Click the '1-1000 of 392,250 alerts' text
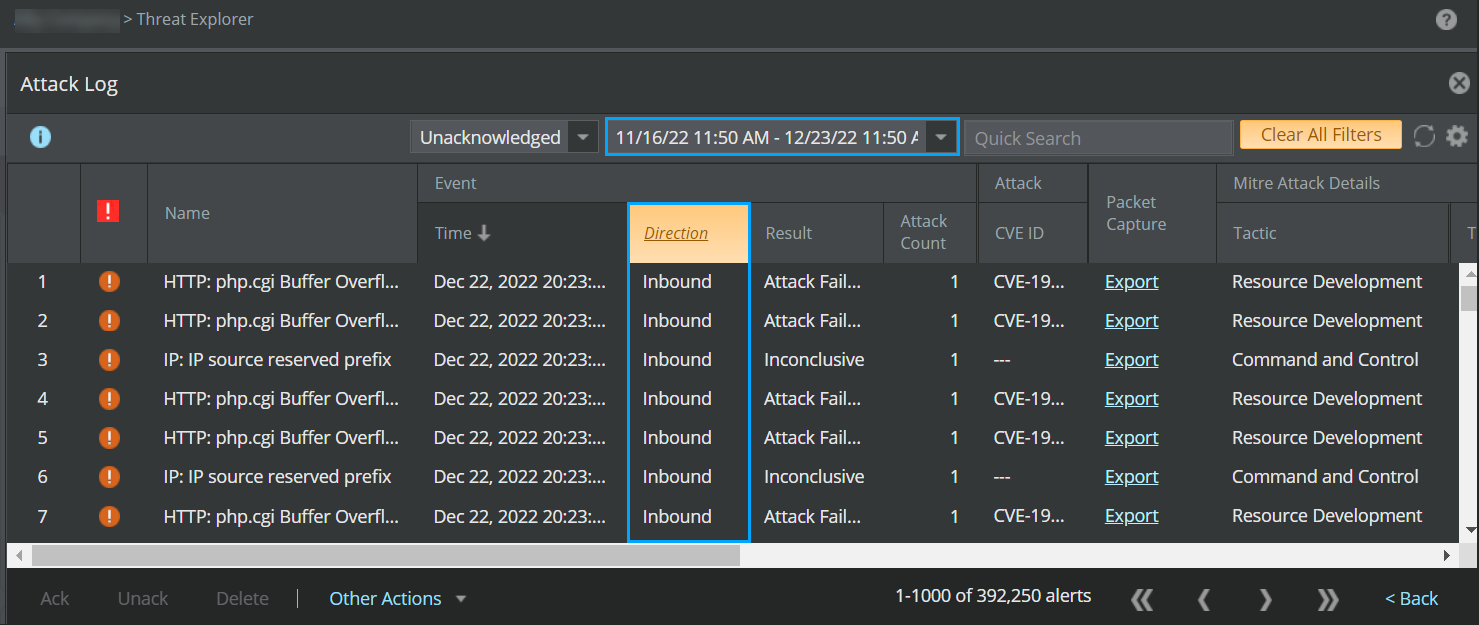This screenshot has width=1479, height=625. click(993, 596)
